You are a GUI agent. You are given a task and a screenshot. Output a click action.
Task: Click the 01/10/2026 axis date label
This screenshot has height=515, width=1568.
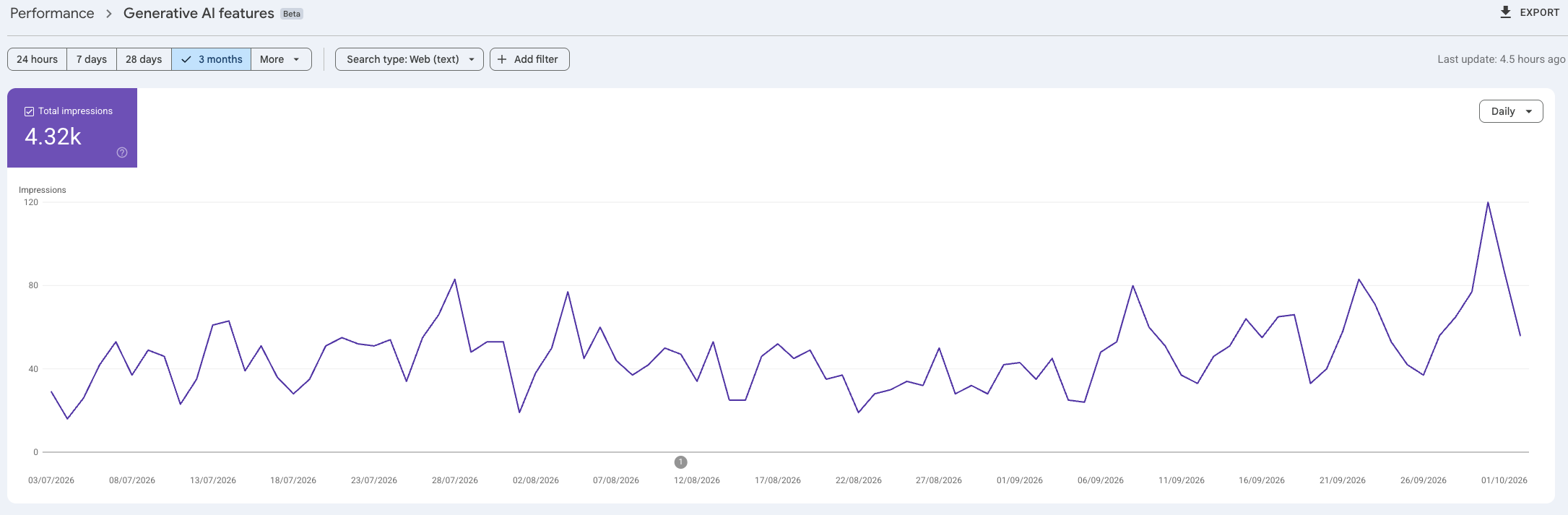[x=1504, y=480]
